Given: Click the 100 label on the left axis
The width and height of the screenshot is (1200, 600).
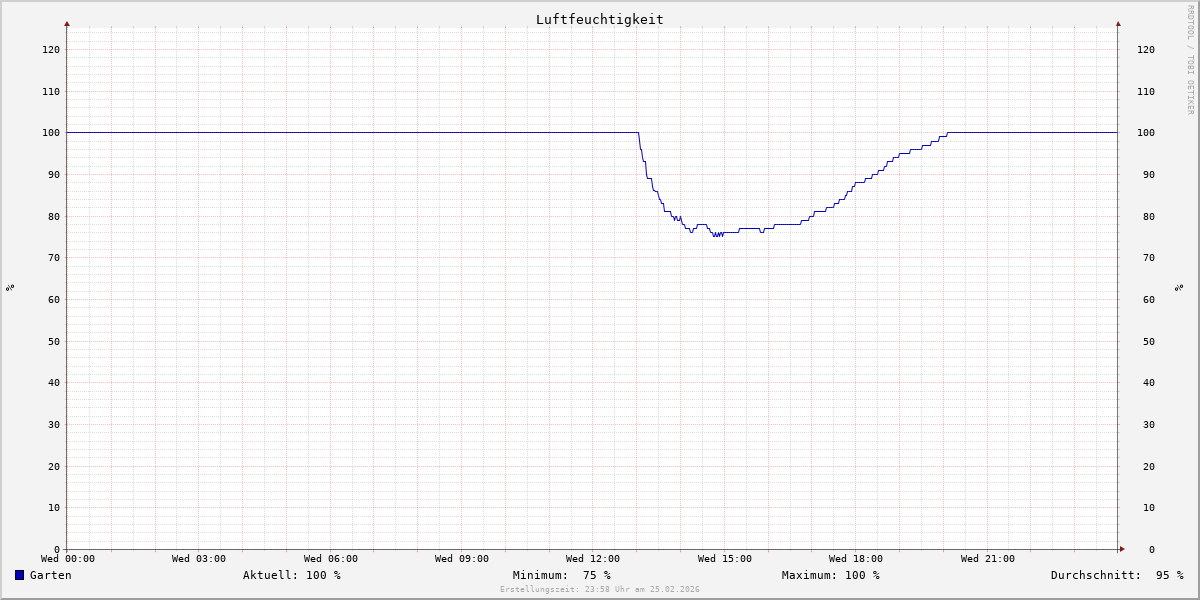Looking at the screenshot, I should (x=50, y=133).
